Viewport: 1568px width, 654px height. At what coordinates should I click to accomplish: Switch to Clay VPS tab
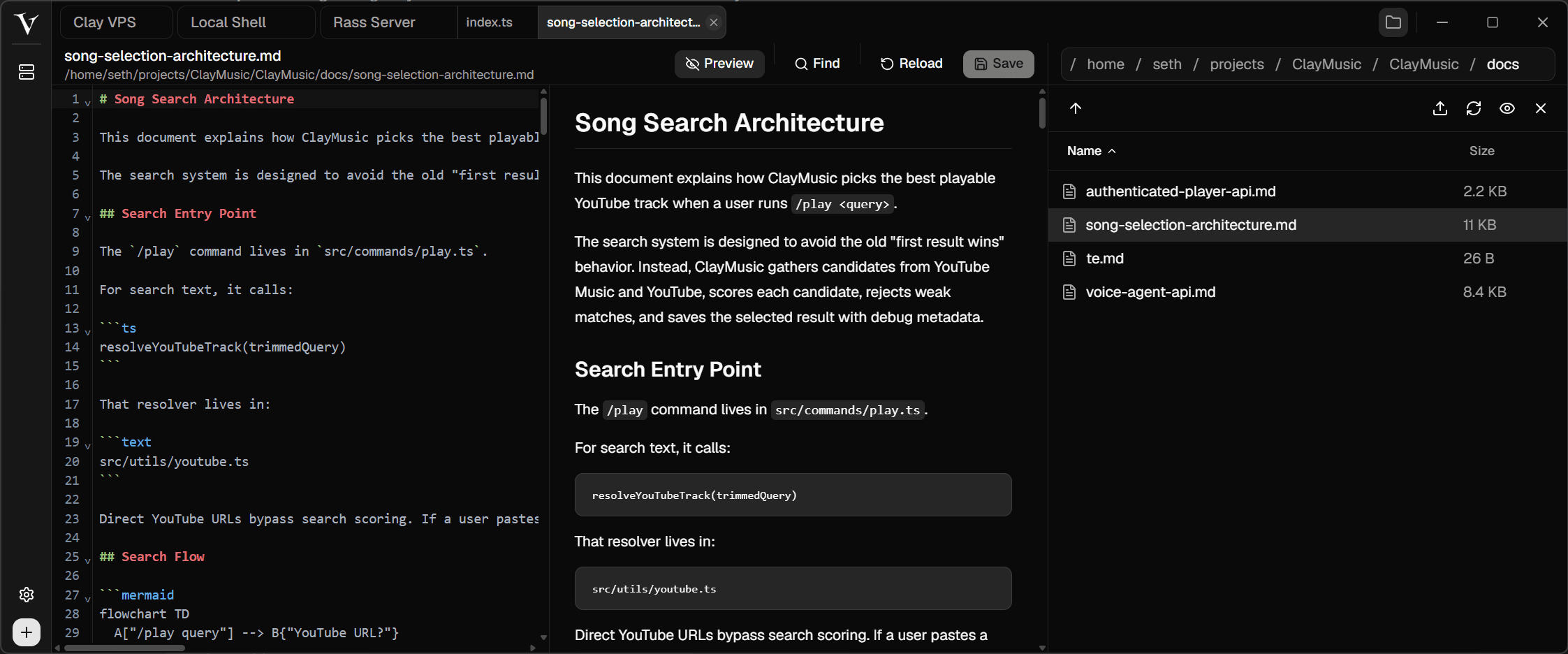[116, 22]
